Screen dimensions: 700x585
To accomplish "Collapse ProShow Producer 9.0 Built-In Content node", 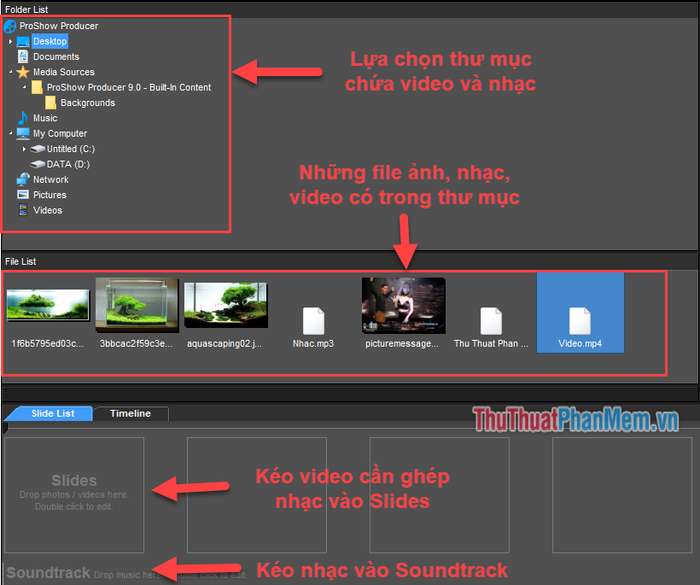I will (x=24, y=87).
